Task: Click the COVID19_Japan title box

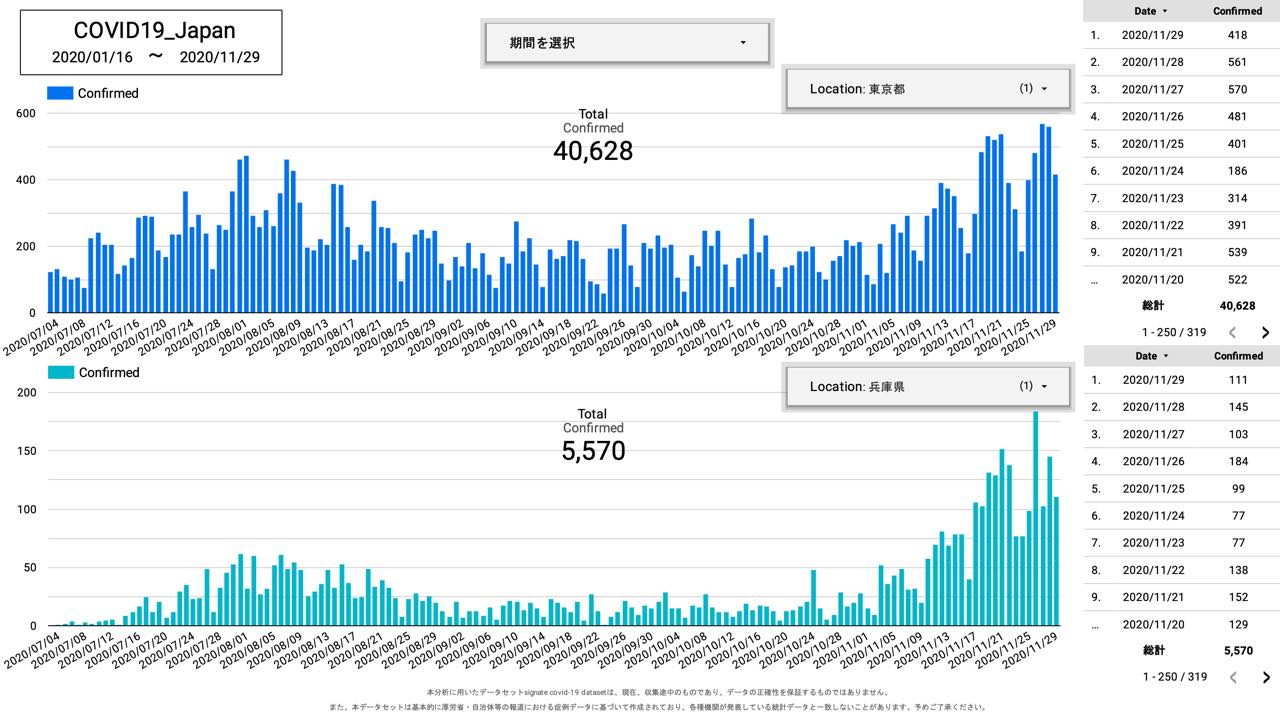Action: [151, 43]
